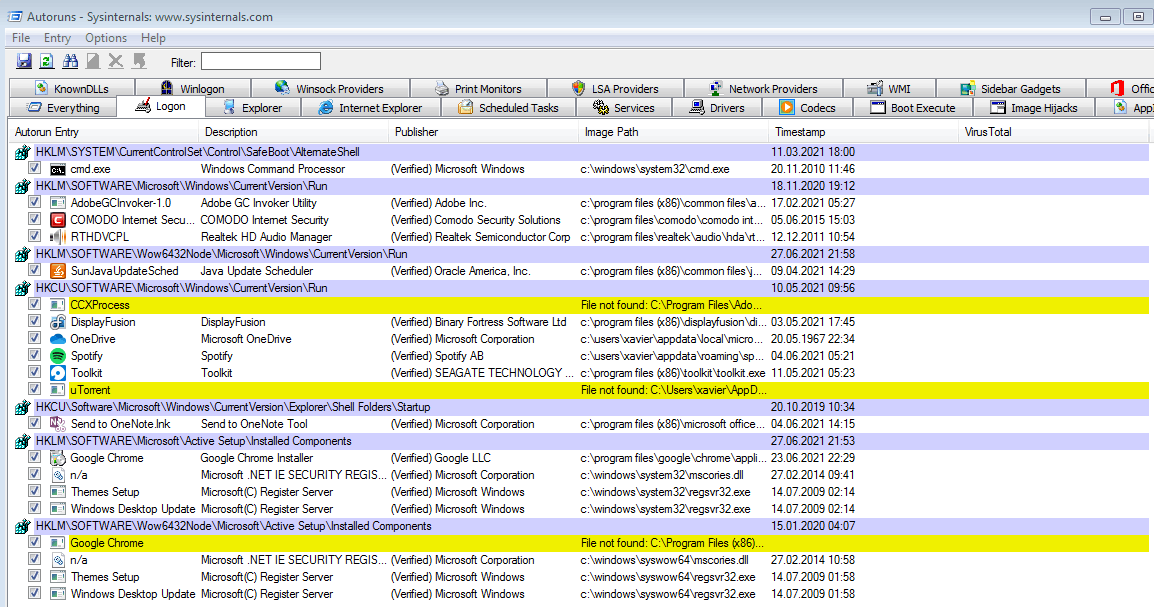Open the KnownDLLs tab

coord(72,88)
